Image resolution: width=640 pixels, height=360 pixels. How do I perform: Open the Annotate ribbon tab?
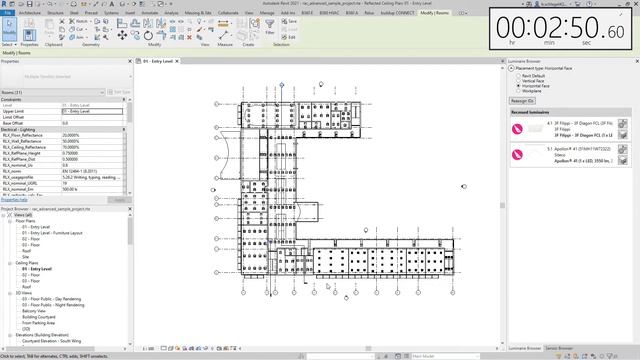click(x=149, y=13)
